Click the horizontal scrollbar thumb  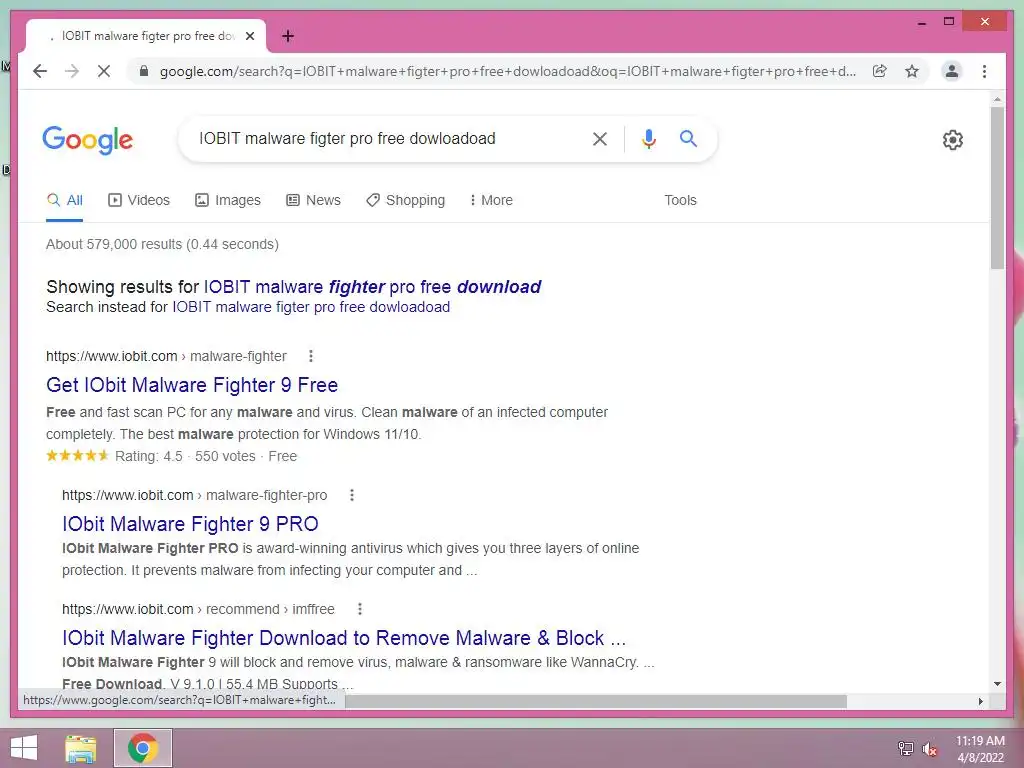click(596, 701)
